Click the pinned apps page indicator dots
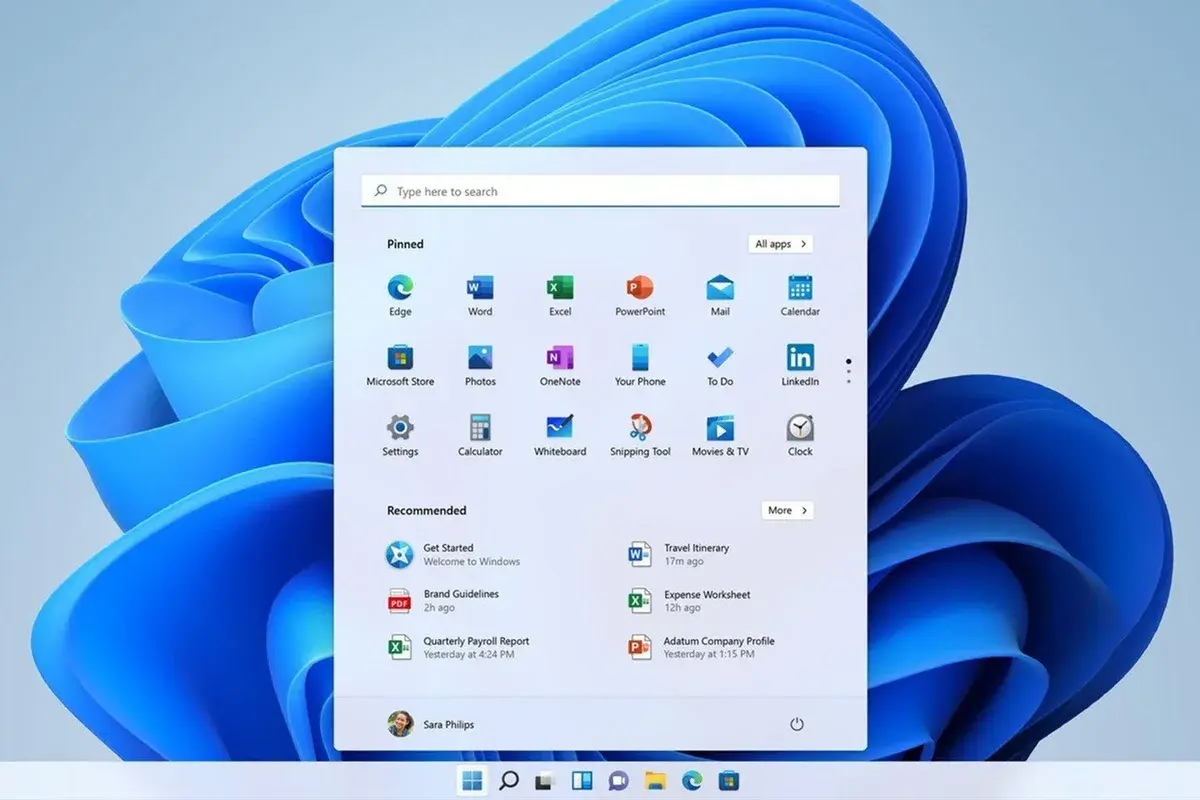1200x800 pixels. 849,370
